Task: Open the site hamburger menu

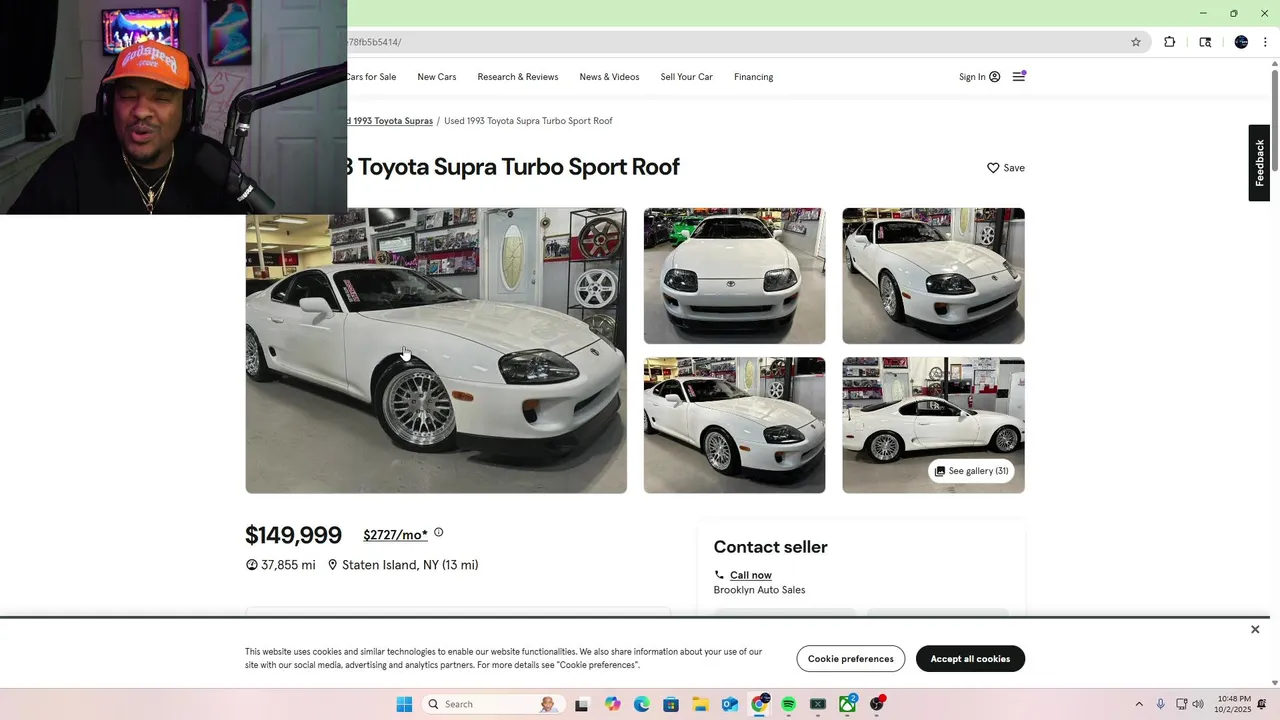Action: 1019,77
